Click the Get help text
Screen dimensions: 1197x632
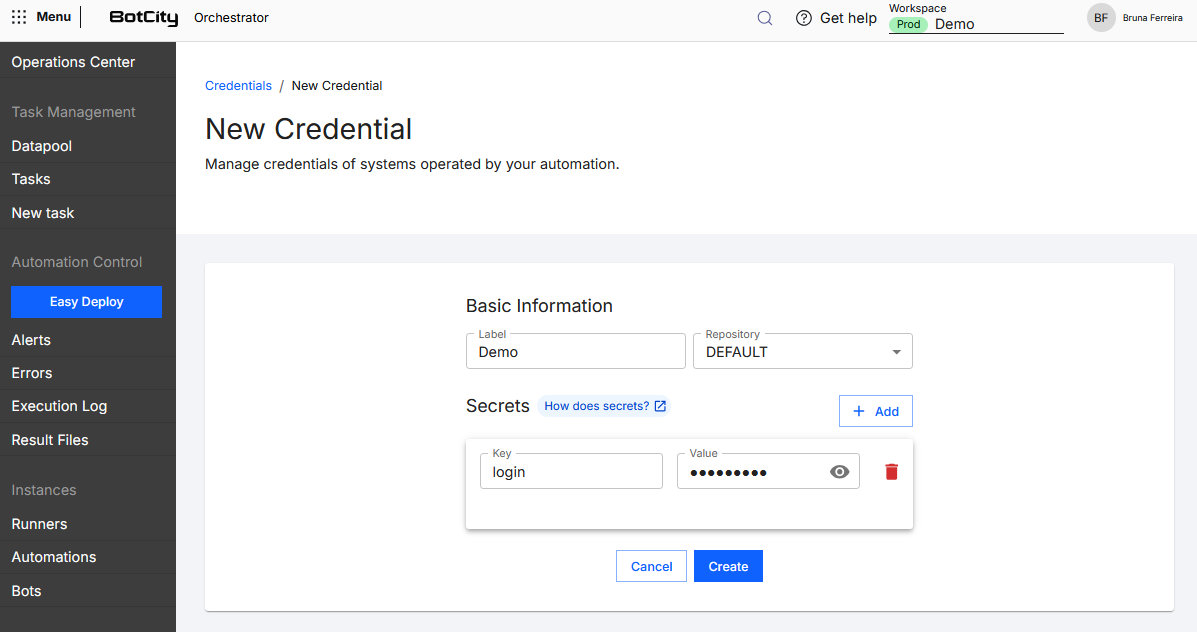pos(848,18)
